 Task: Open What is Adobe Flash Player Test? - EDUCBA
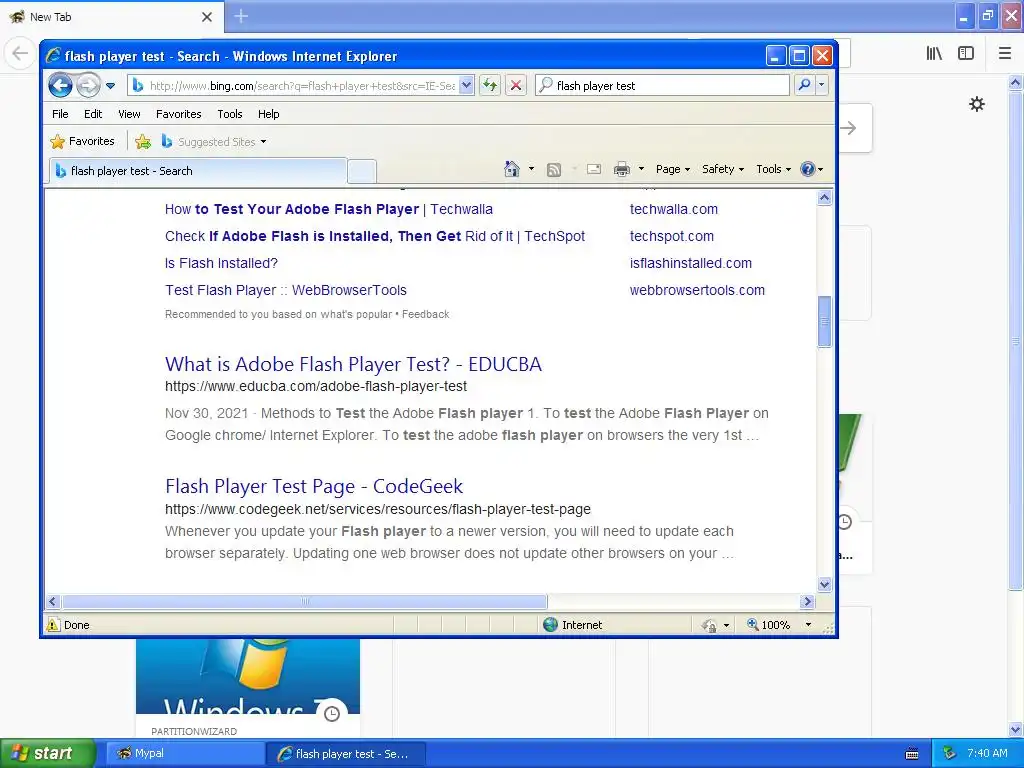(x=353, y=364)
